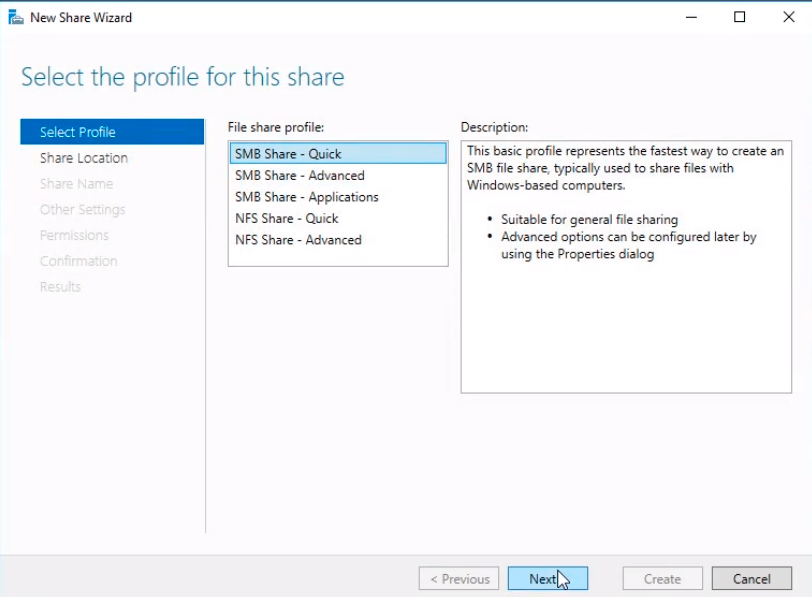812x597 pixels.
Task: Click the Next button
Action: tap(548, 578)
